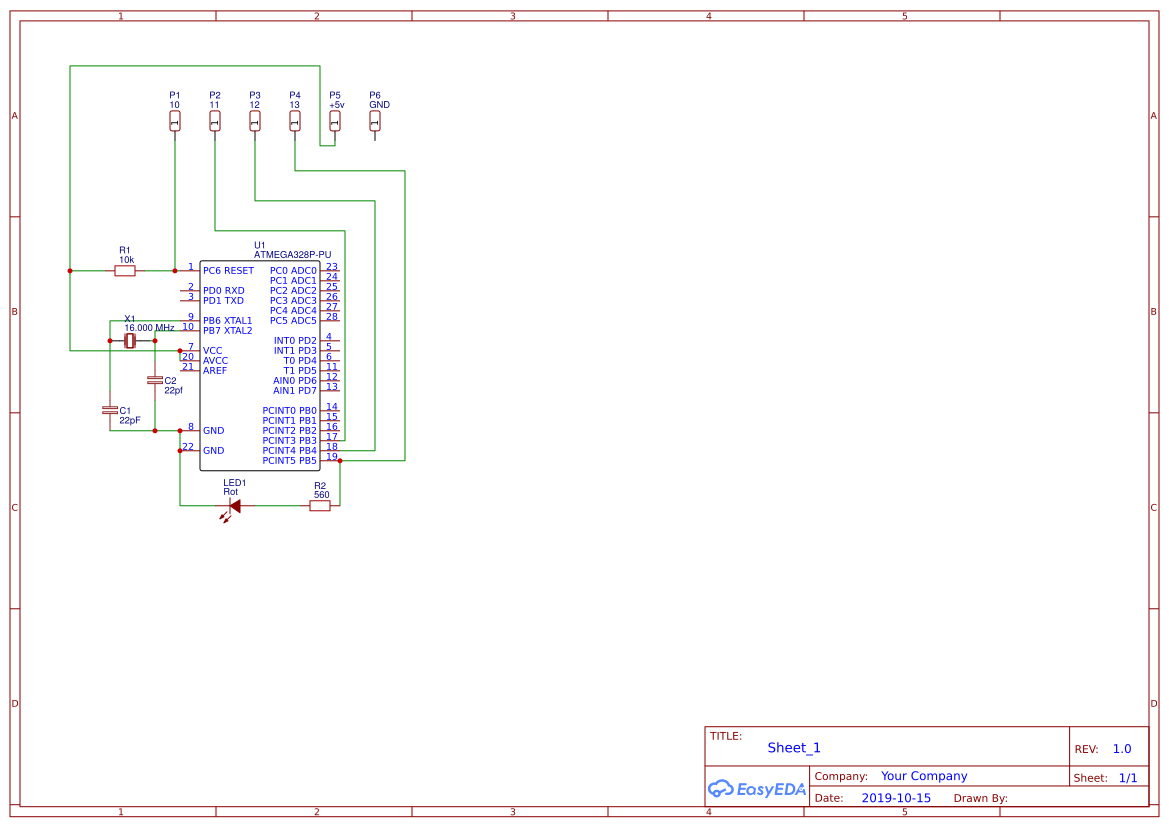1169x827 pixels.
Task: Select the P1 pin header connector
Action: [174, 120]
